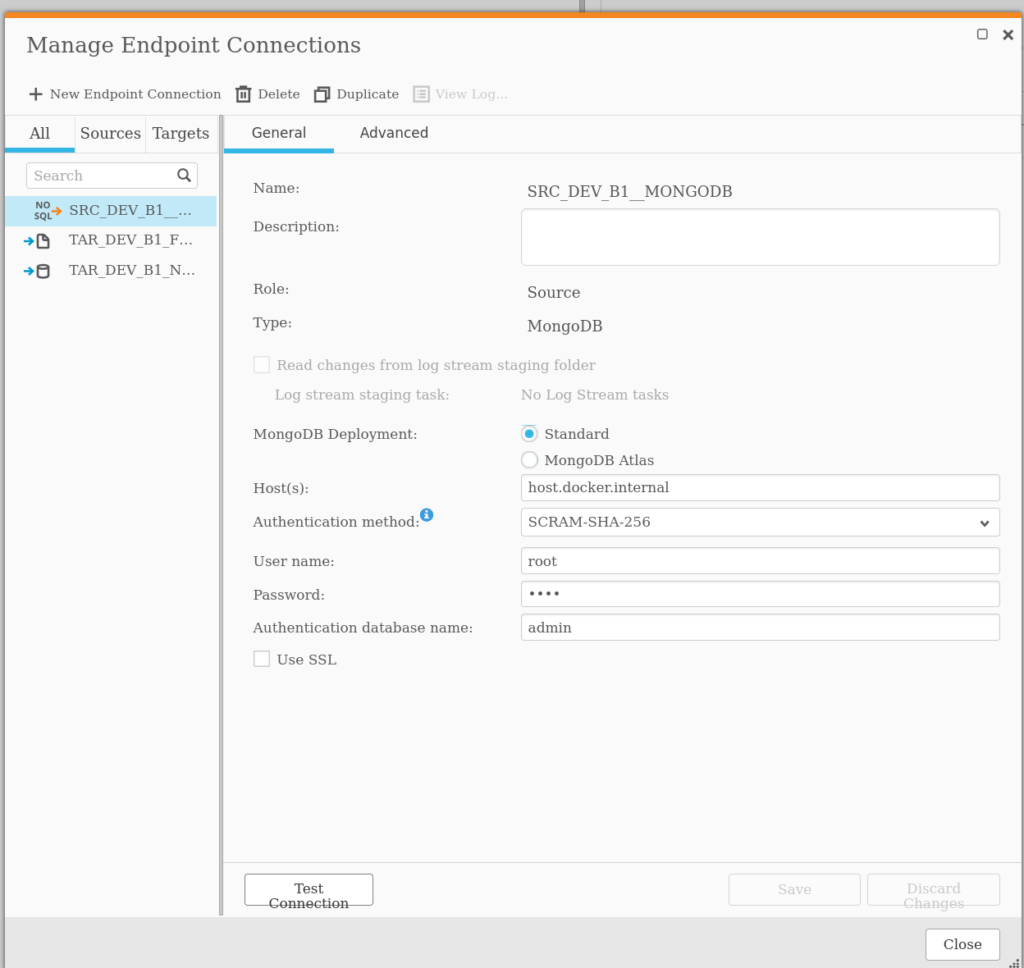This screenshot has width=1024, height=968.
Task: Enable the Use SSL checkbox
Action: [x=262, y=659]
